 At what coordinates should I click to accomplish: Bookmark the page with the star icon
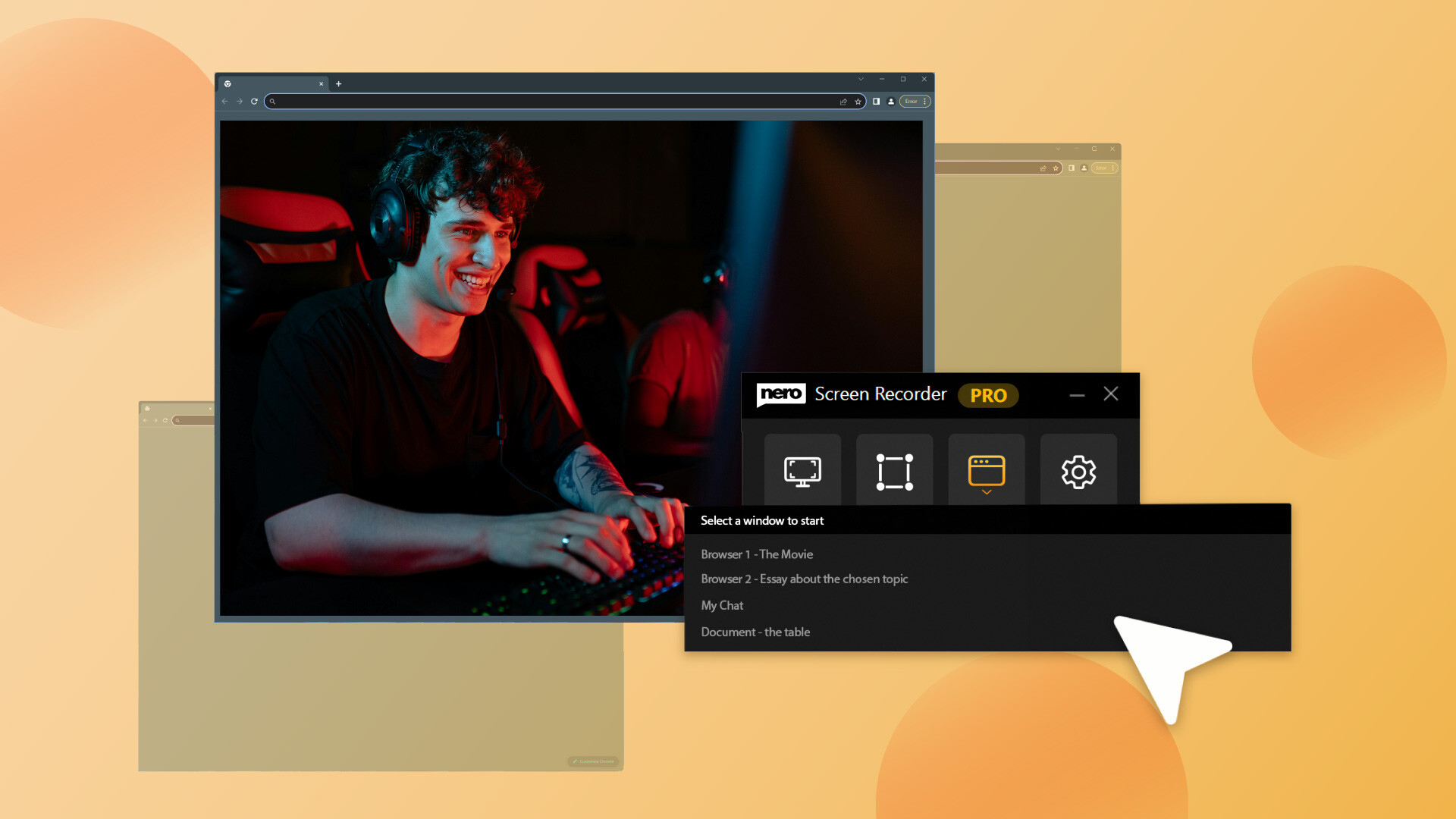(857, 101)
